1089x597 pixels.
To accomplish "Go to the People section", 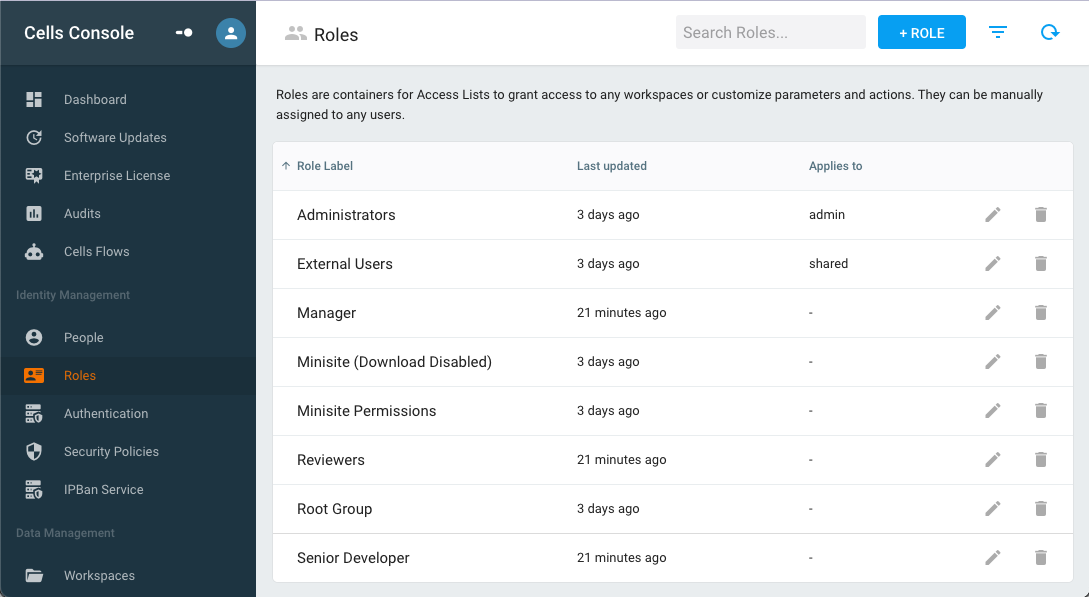I will pyautogui.click(x=128, y=337).
